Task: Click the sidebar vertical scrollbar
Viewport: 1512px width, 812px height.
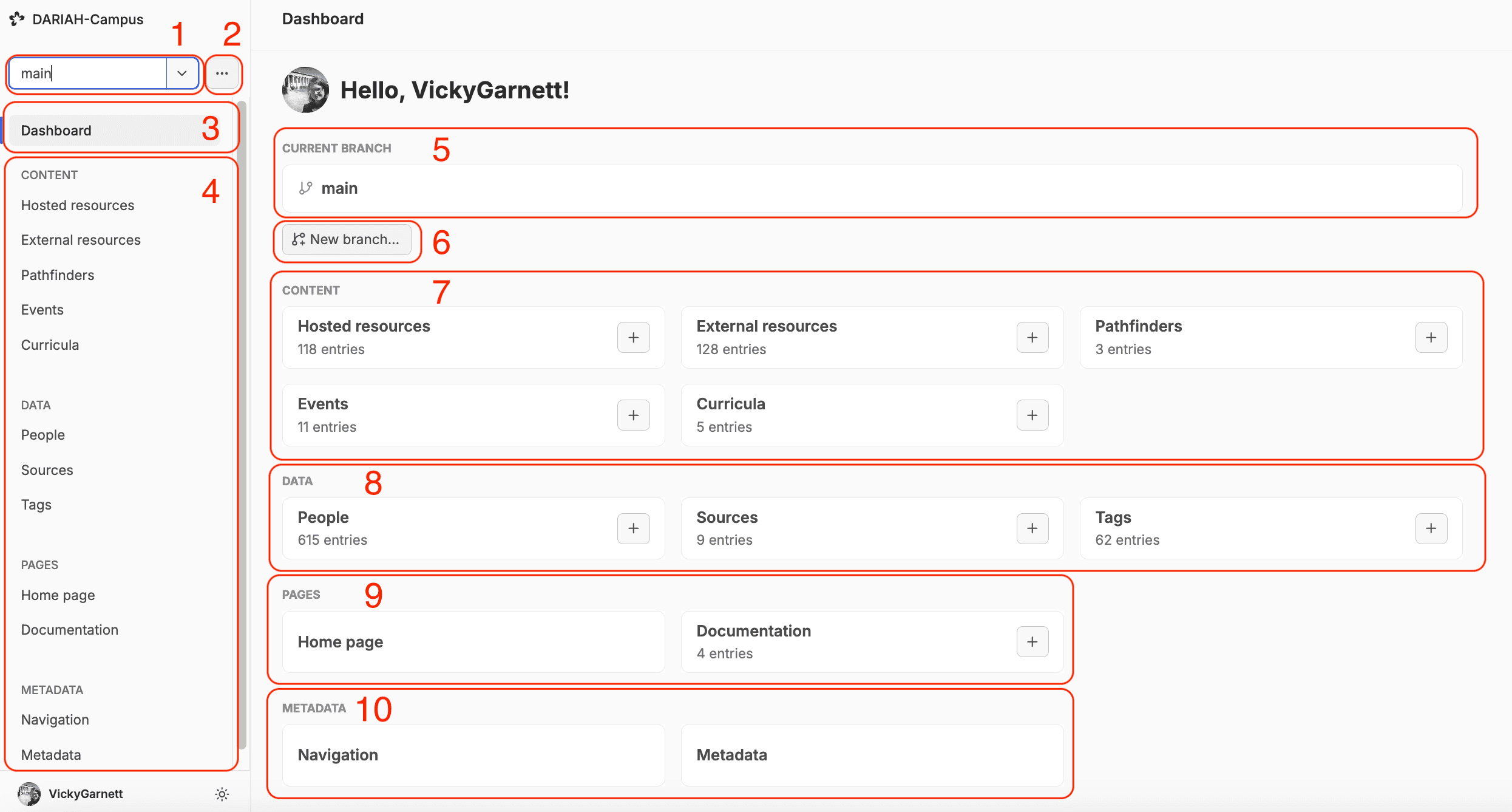Action: point(242,425)
